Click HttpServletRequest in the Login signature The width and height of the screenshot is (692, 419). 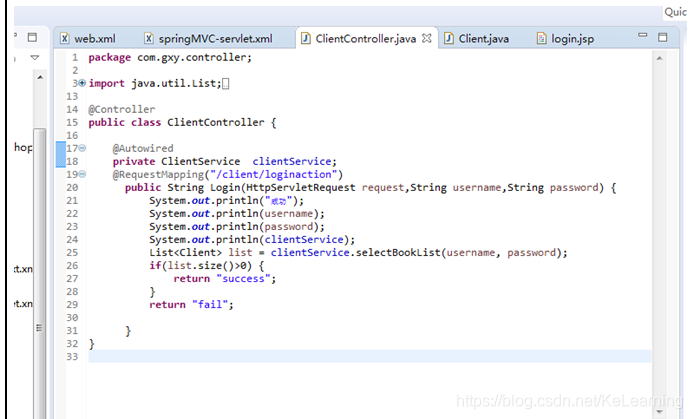301,188
